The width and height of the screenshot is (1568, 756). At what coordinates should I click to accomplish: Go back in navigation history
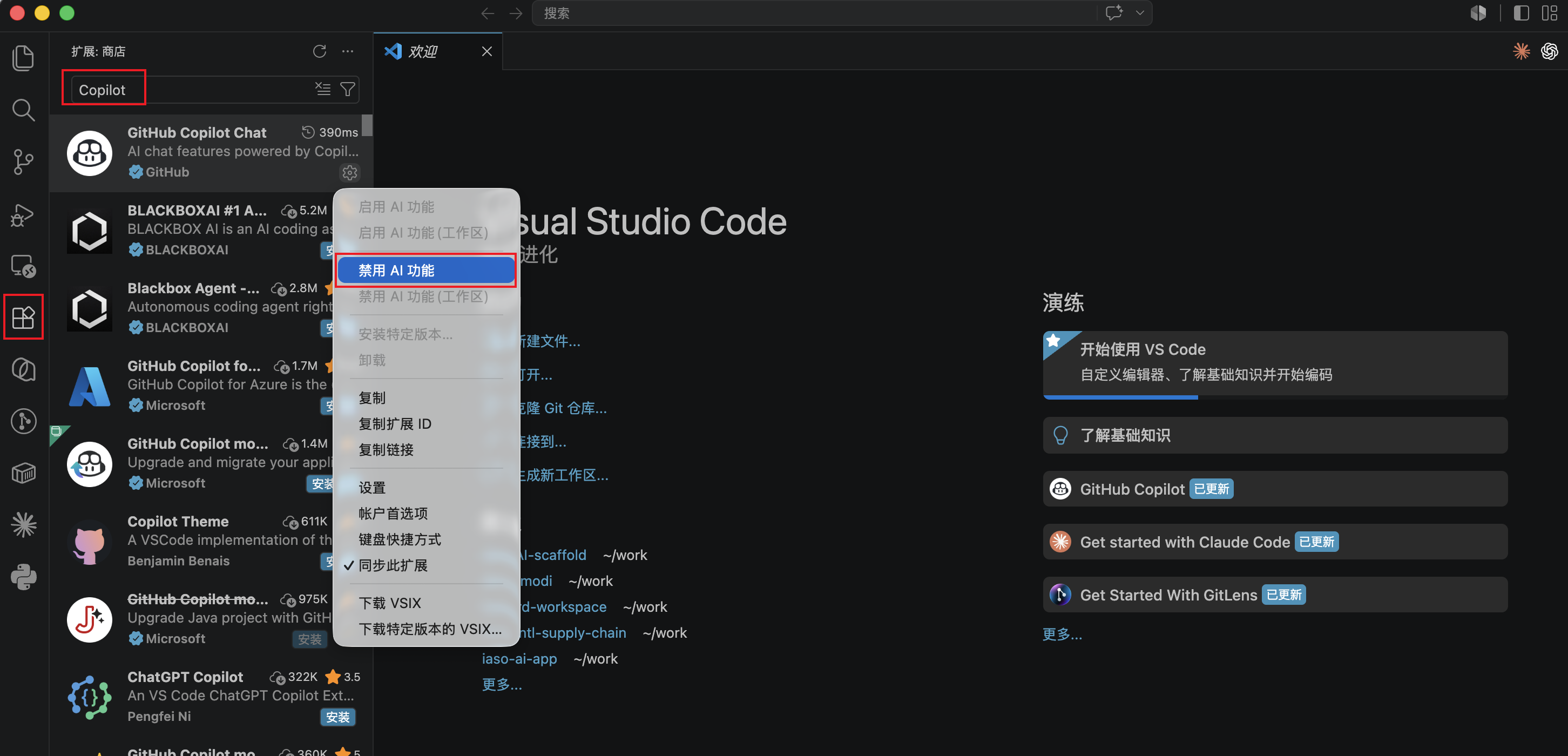pyautogui.click(x=488, y=13)
